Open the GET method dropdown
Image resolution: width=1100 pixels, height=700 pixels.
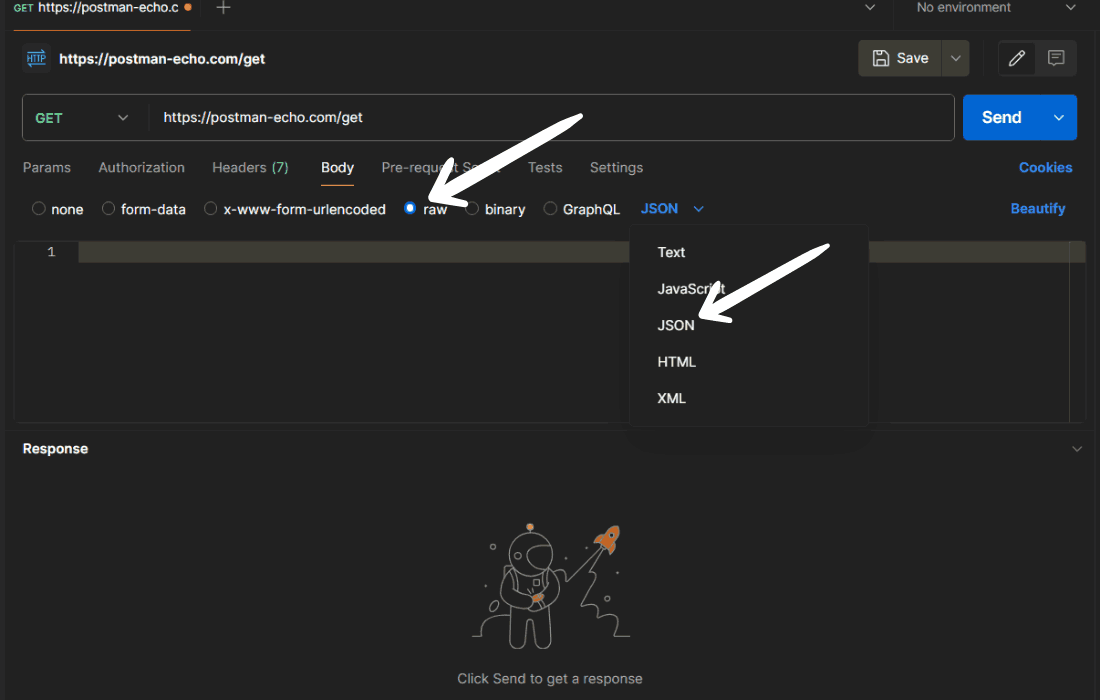83,118
